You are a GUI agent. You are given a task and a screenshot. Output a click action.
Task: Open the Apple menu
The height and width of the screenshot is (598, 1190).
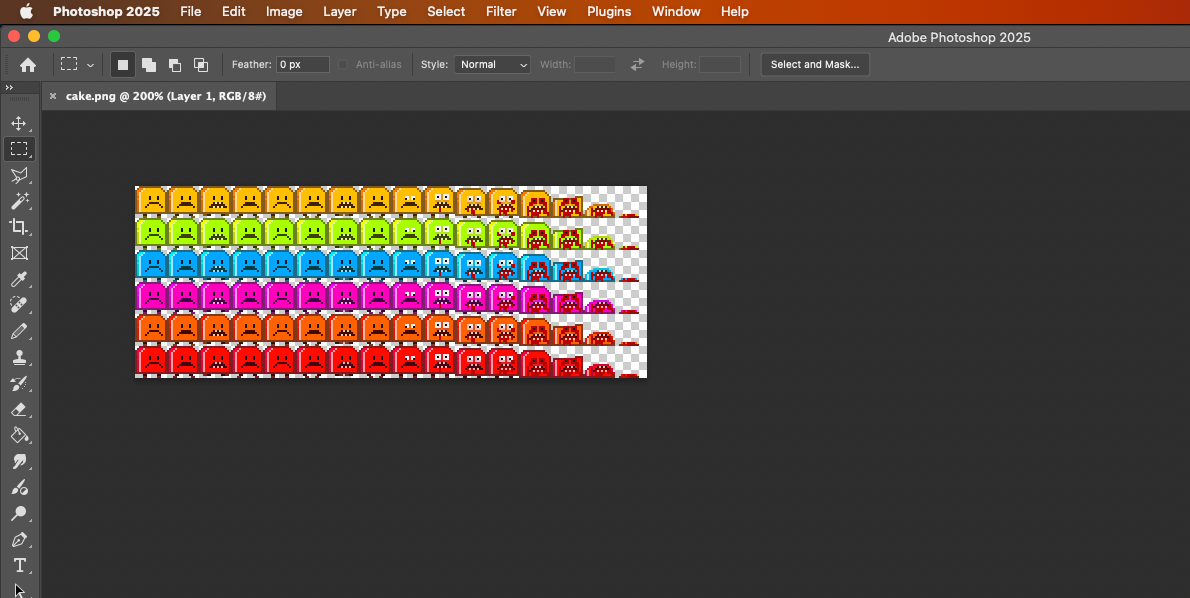coord(26,11)
